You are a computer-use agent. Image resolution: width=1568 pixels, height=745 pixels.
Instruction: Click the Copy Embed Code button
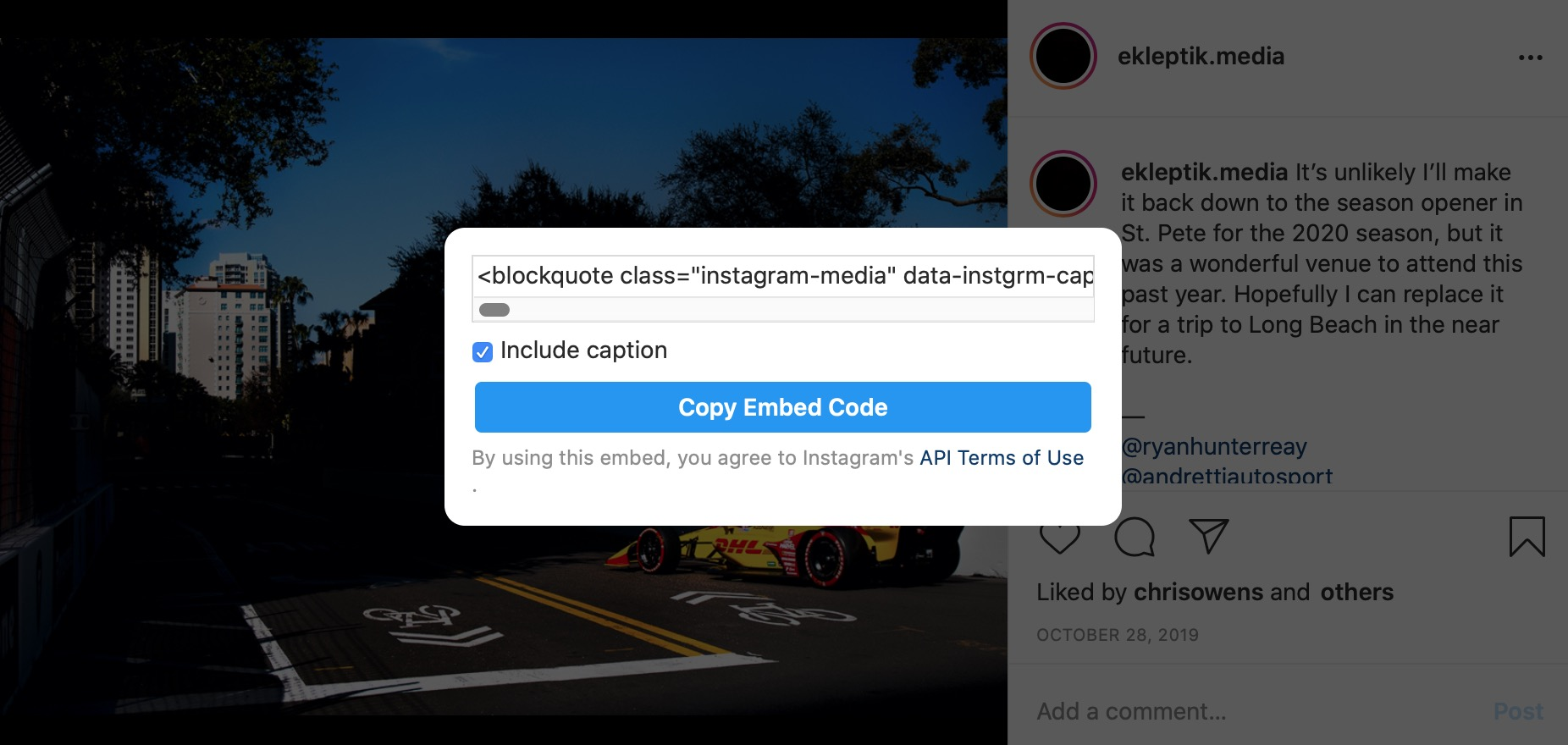[x=782, y=407]
